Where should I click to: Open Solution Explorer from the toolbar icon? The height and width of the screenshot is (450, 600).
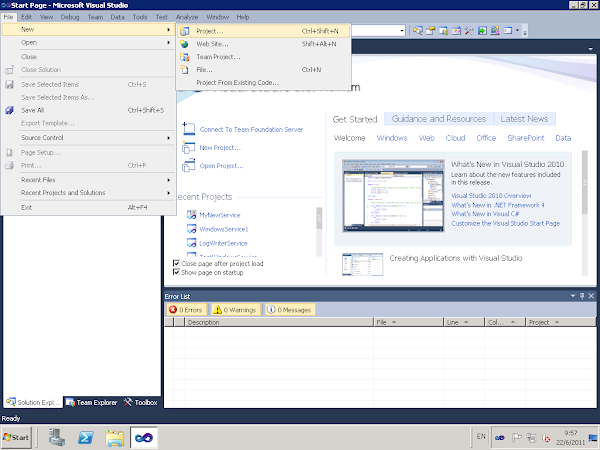(x=417, y=31)
